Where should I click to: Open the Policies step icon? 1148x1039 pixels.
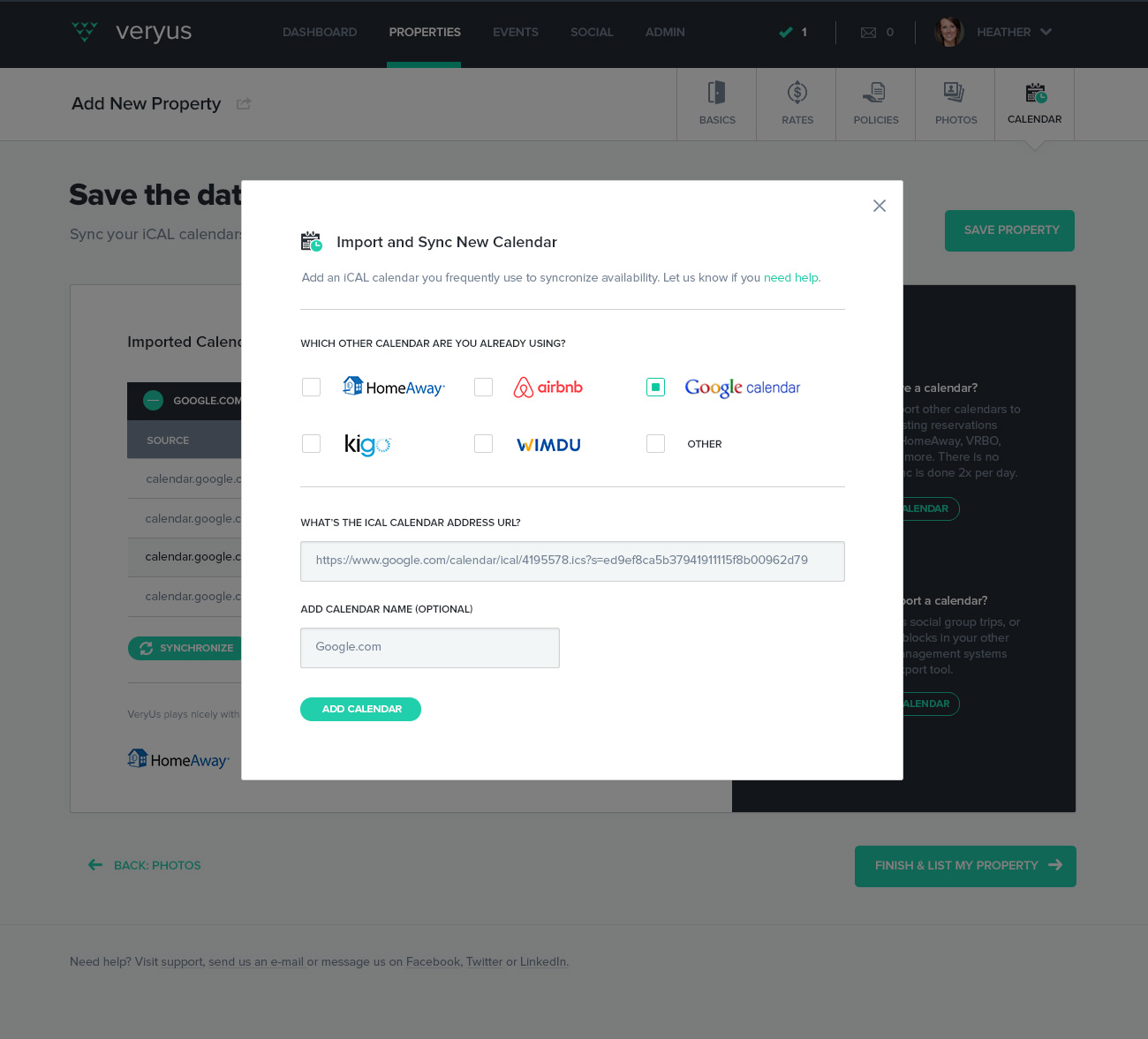click(x=875, y=92)
